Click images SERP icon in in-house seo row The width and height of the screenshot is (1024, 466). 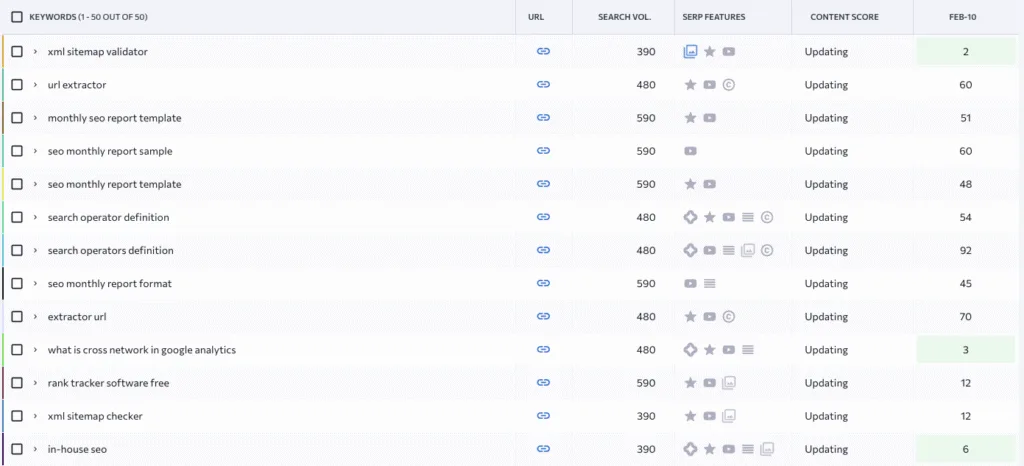[x=767, y=449]
